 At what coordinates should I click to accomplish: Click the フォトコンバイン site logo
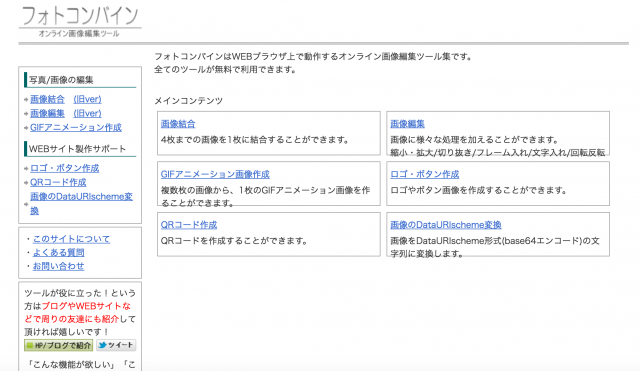tap(80, 16)
